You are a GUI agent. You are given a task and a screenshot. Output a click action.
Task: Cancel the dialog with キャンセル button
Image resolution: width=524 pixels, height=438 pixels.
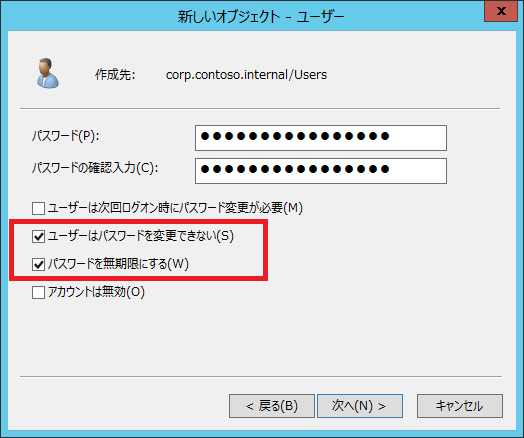[x=460, y=406]
